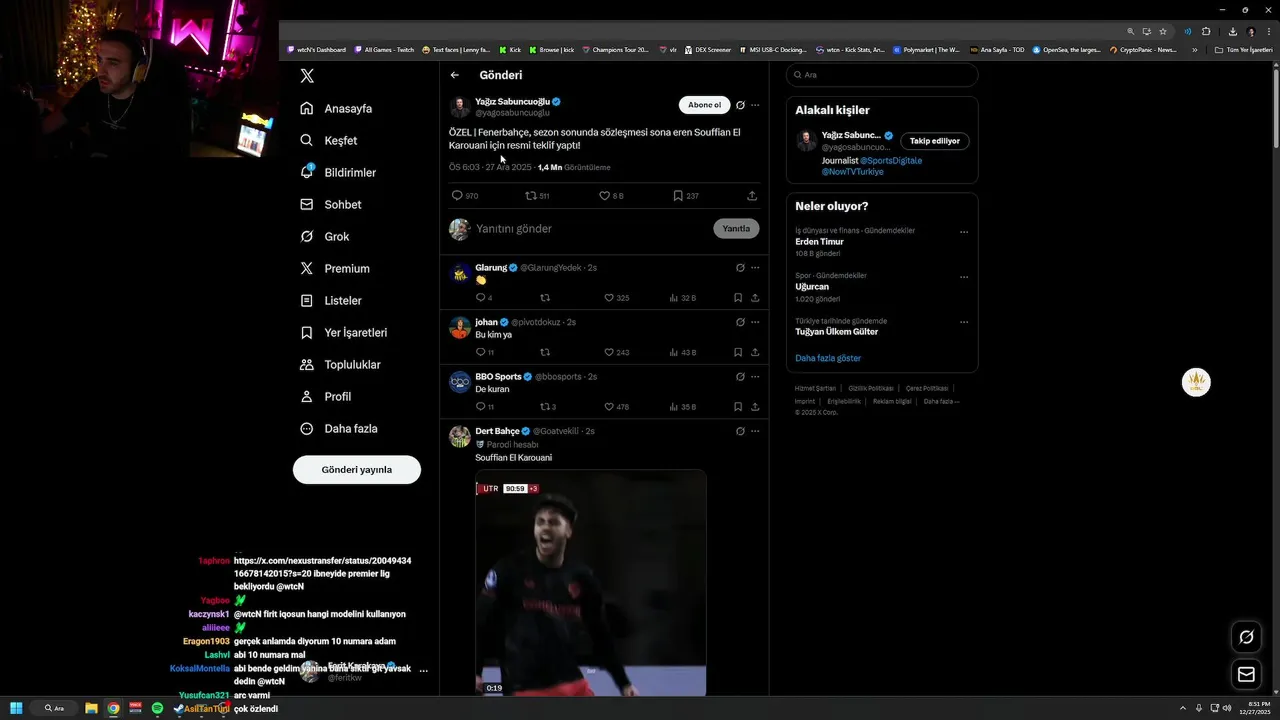The width and height of the screenshot is (1280, 720).
Task: Click the Yanıtını gönder reply field
Action: [590, 229]
